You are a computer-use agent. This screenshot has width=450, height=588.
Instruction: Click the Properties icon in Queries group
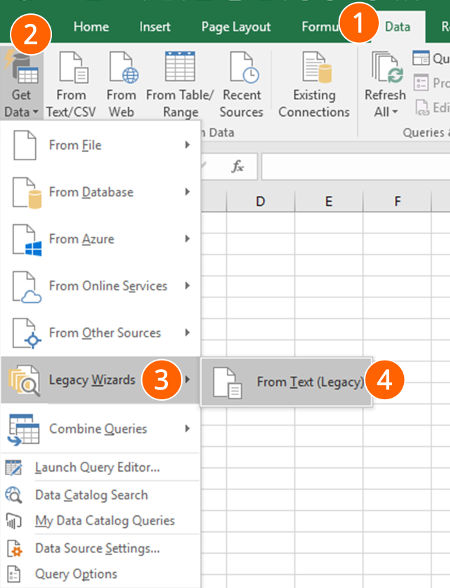421,82
